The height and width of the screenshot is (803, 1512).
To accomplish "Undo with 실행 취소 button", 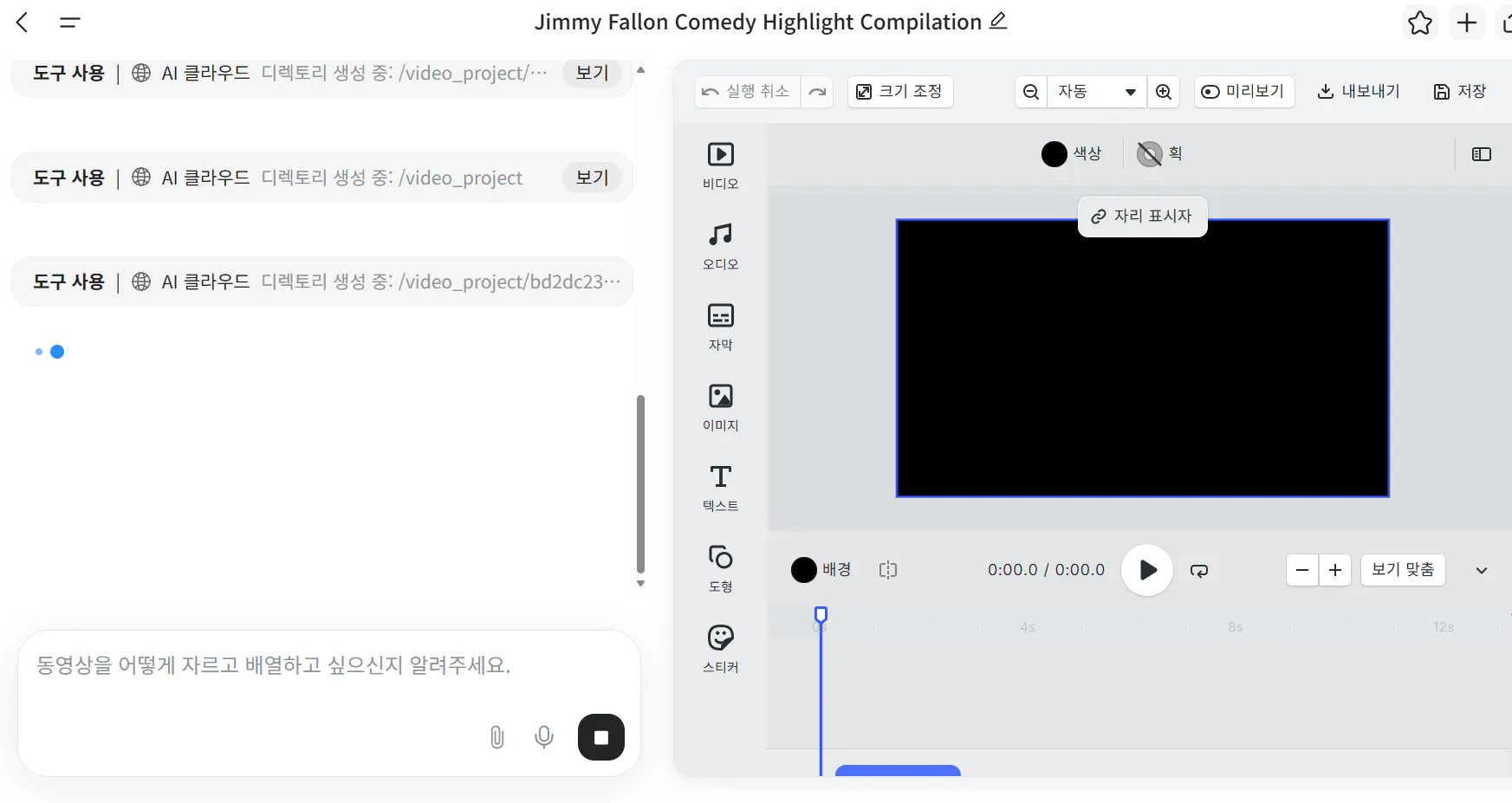I will (x=747, y=92).
